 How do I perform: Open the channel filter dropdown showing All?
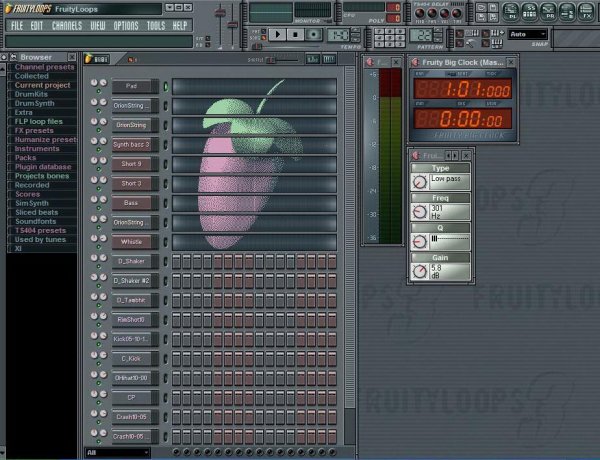tap(117, 453)
